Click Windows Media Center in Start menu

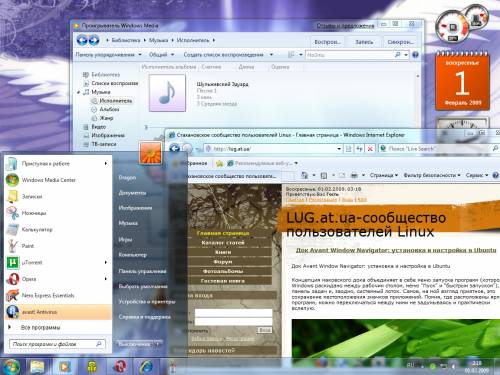[57, 180]
